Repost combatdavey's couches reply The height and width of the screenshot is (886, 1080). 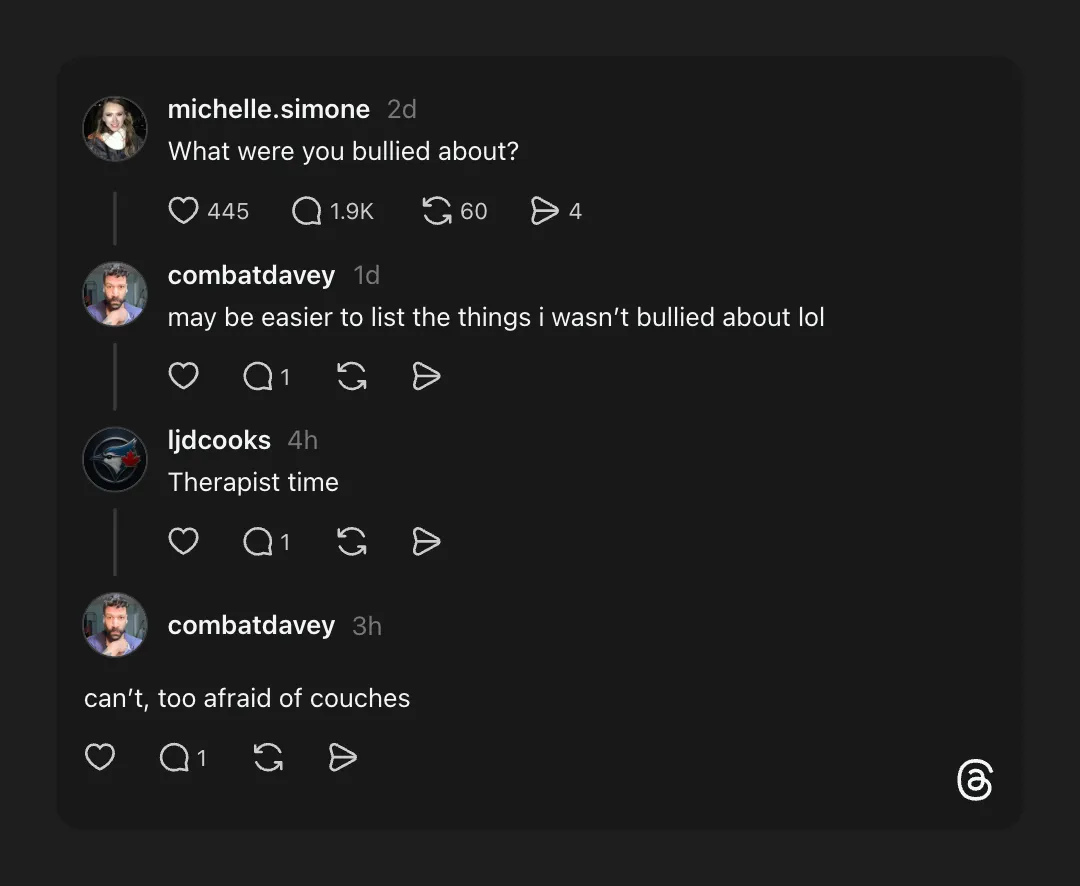[267, 757]
